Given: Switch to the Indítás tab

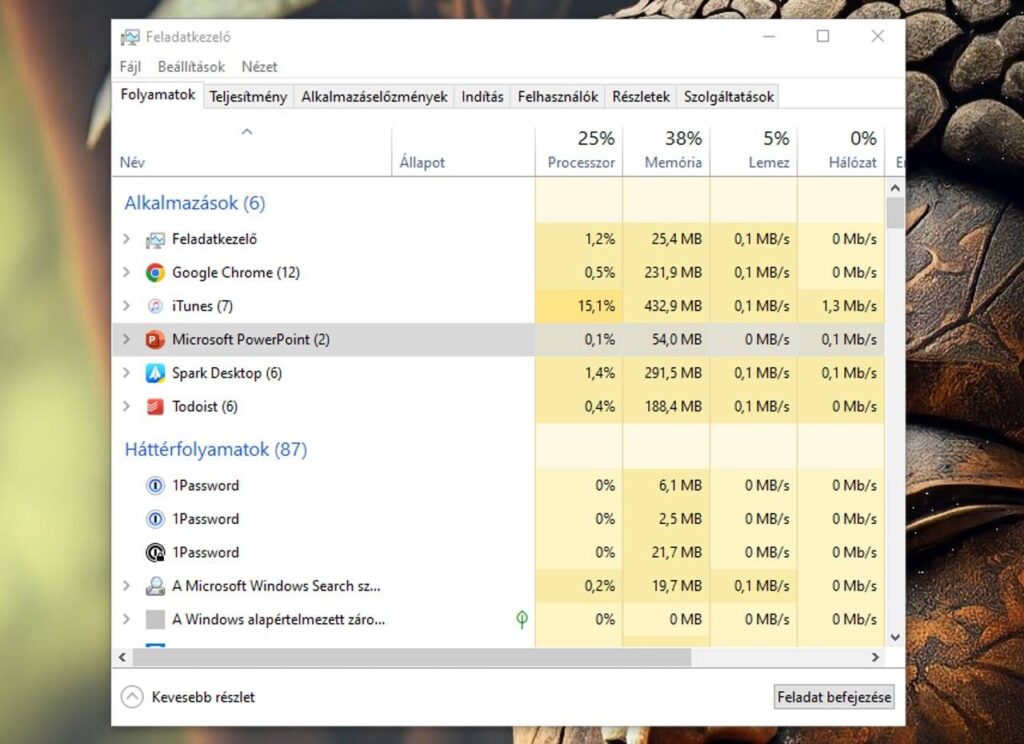Looking at the screenshot, I should (x=483, y=97).
